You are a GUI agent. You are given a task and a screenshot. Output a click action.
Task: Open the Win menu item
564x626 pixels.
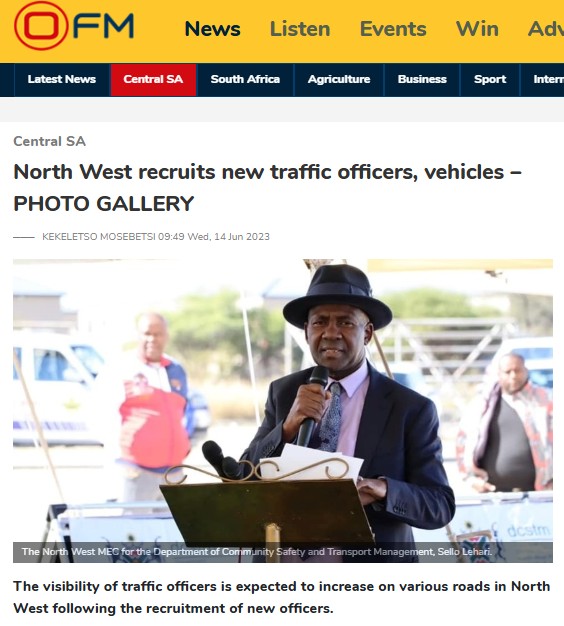click(x=477, y=29)
